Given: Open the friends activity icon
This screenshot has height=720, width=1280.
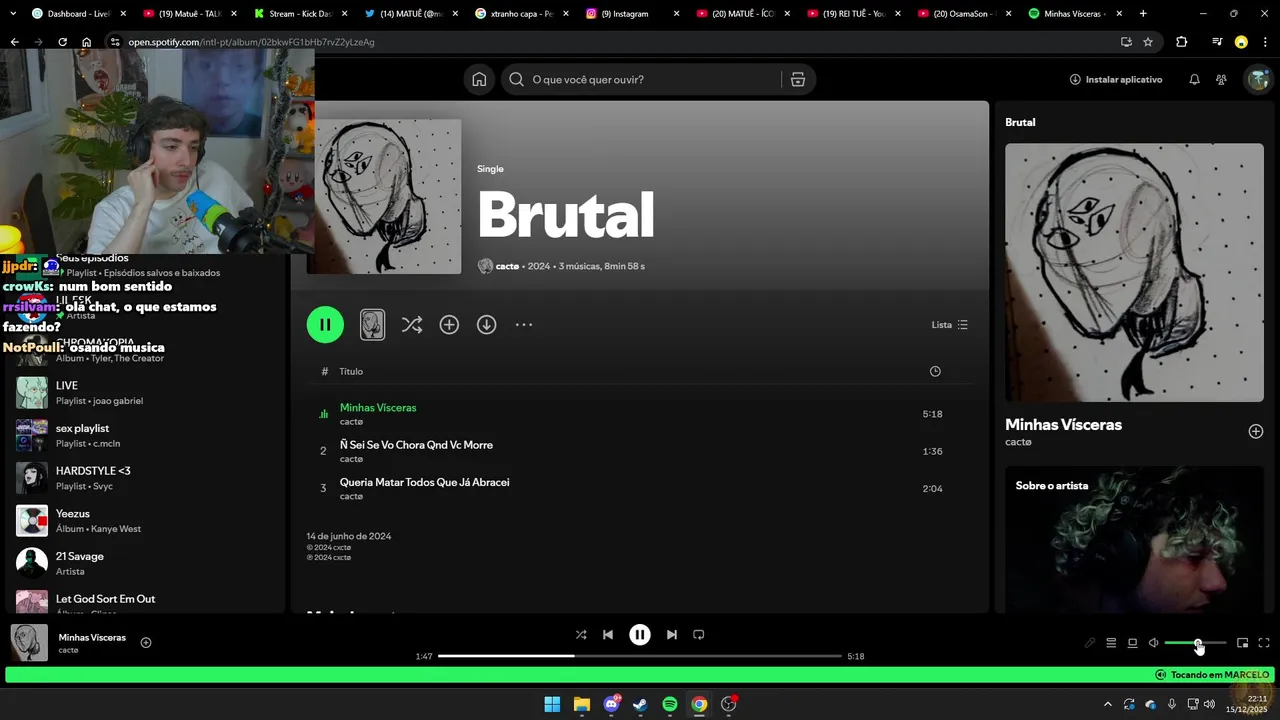Looking at the screenshot, I should point(1221,80).
